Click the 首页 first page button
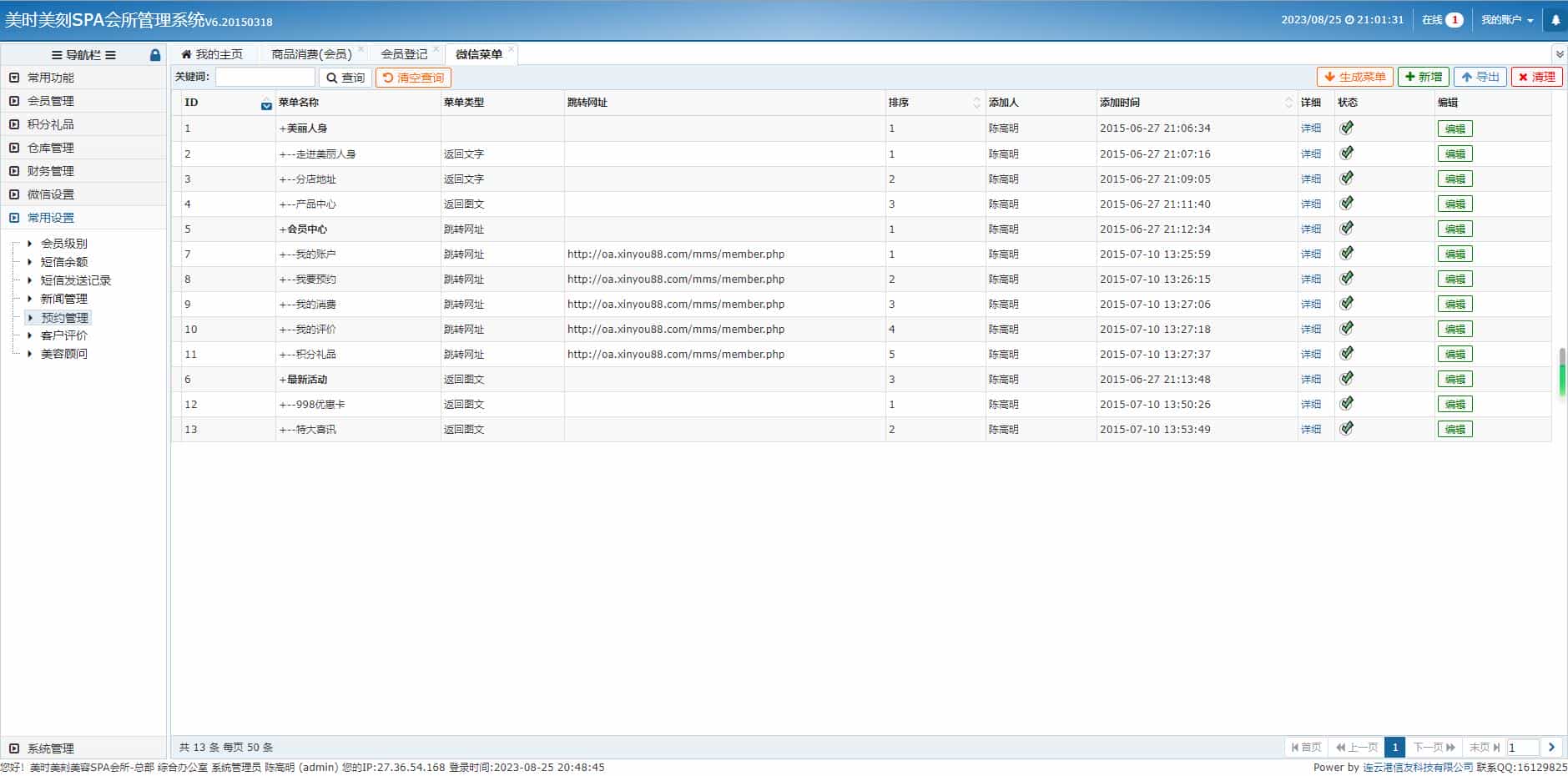 tap(1307, 748)
